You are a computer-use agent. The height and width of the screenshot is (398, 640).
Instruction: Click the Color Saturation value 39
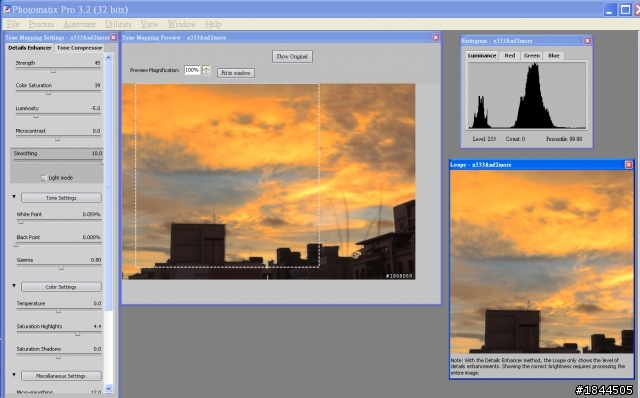coord(97,86)
